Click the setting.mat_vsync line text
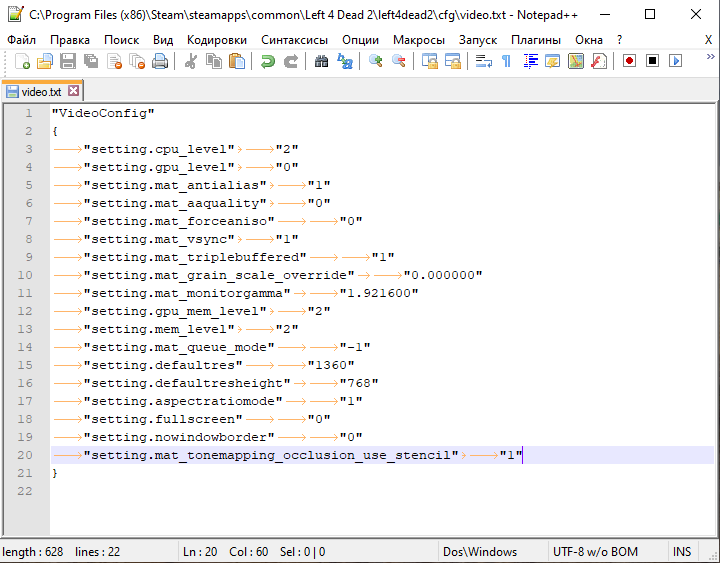 [x=159, y=239]
